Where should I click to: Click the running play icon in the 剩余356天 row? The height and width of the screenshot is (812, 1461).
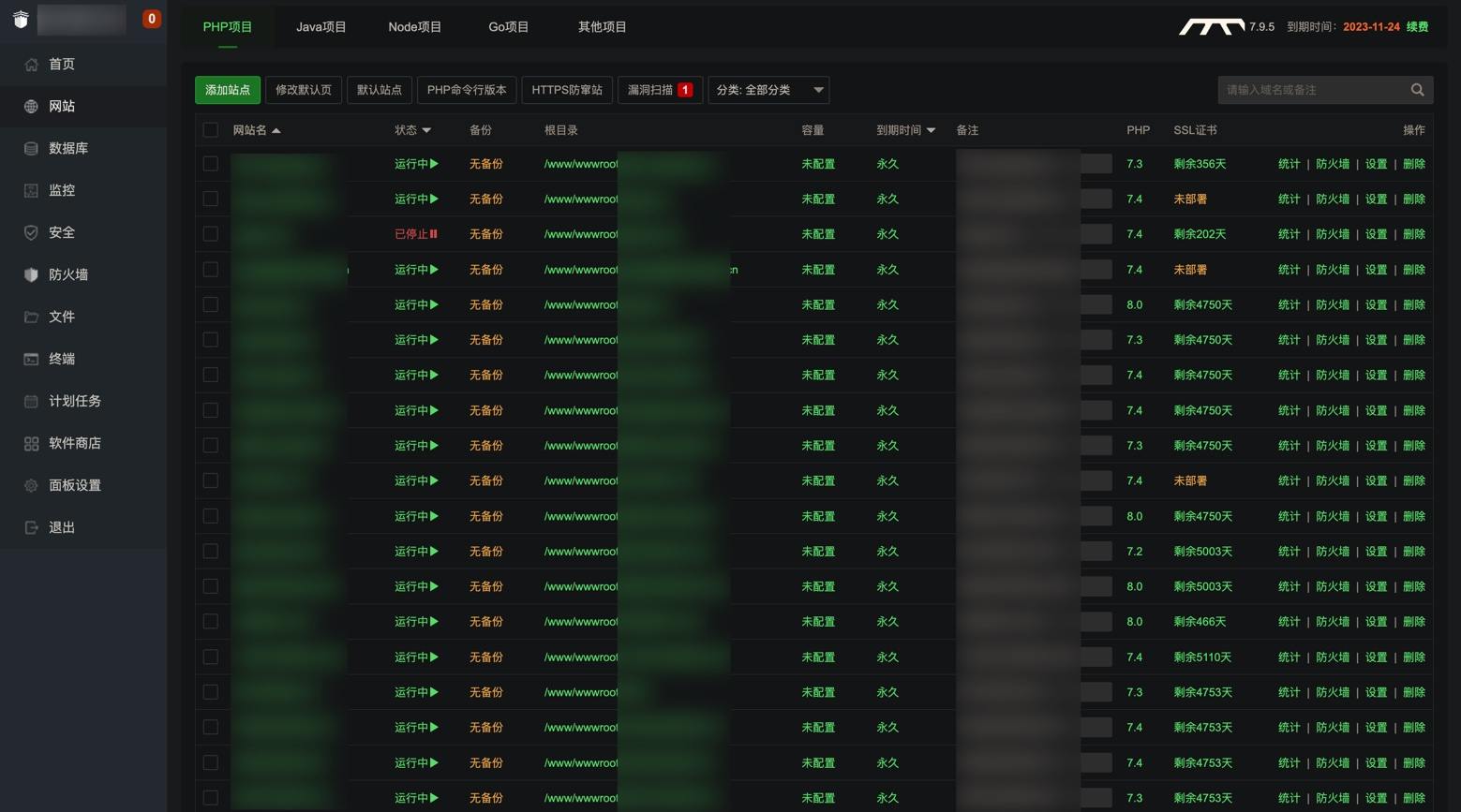pyautogui.click(x=434, y=164)
